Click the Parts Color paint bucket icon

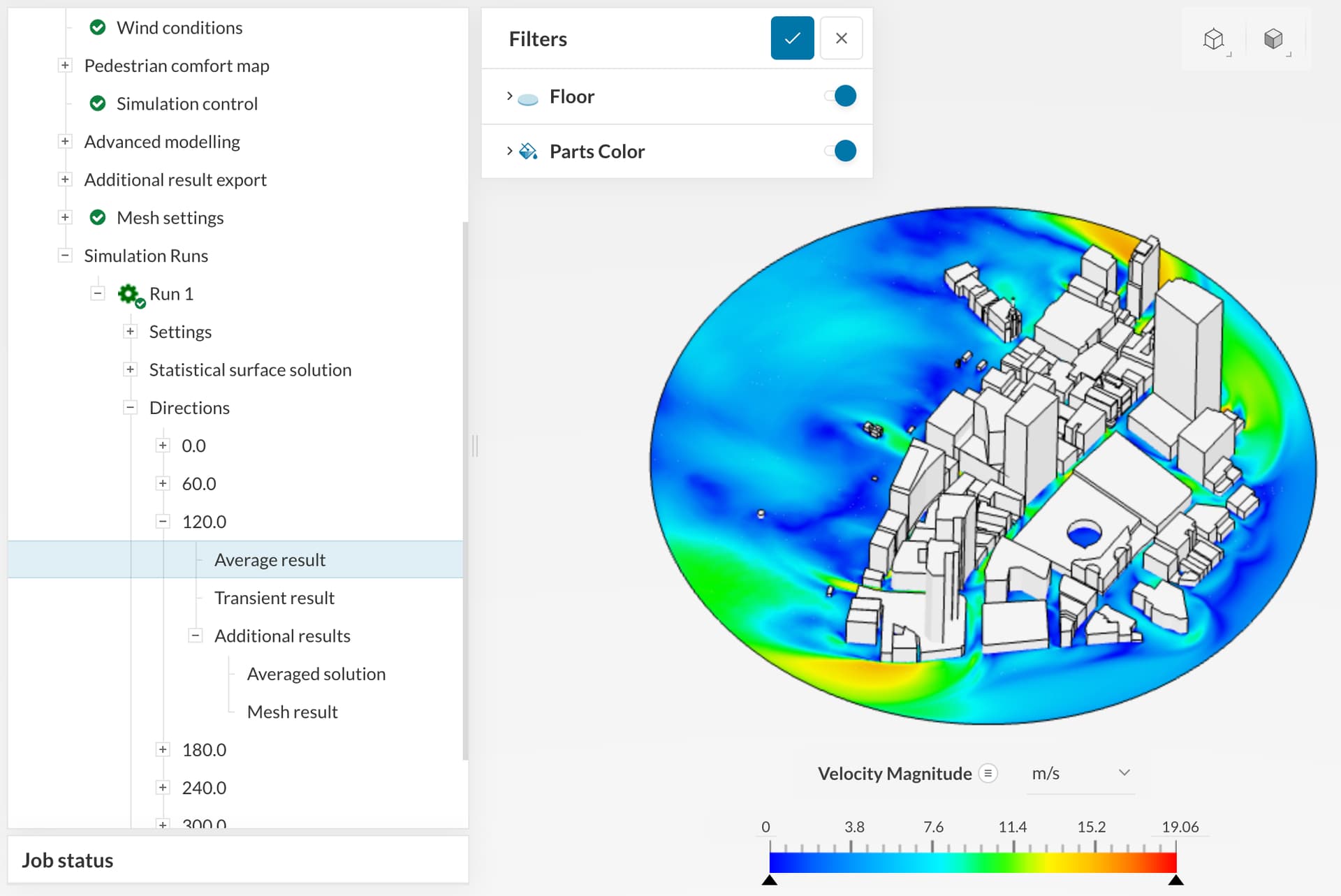click(x=529, y=152)
